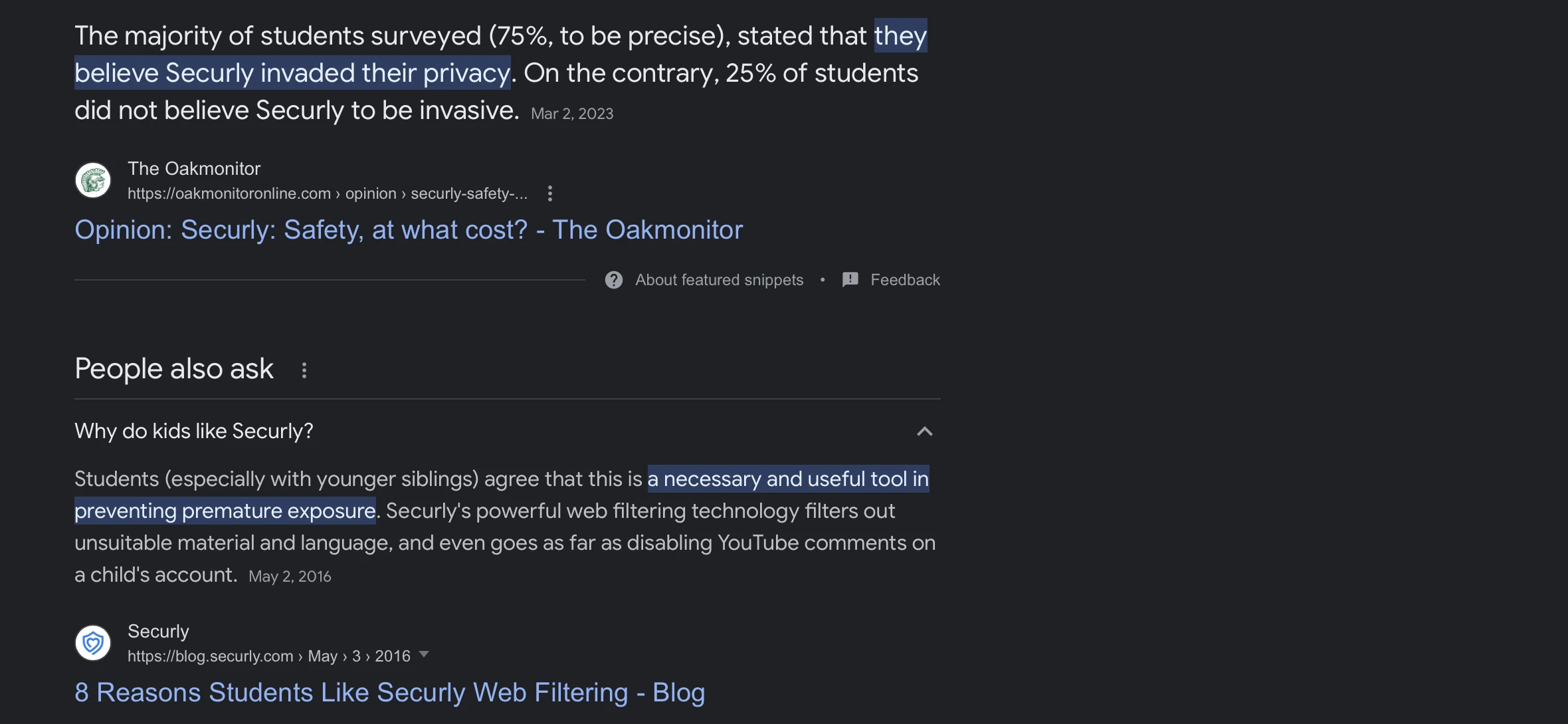
Task: Click "The Oakmonitor" site name
Action: click(x=194, y=169)
